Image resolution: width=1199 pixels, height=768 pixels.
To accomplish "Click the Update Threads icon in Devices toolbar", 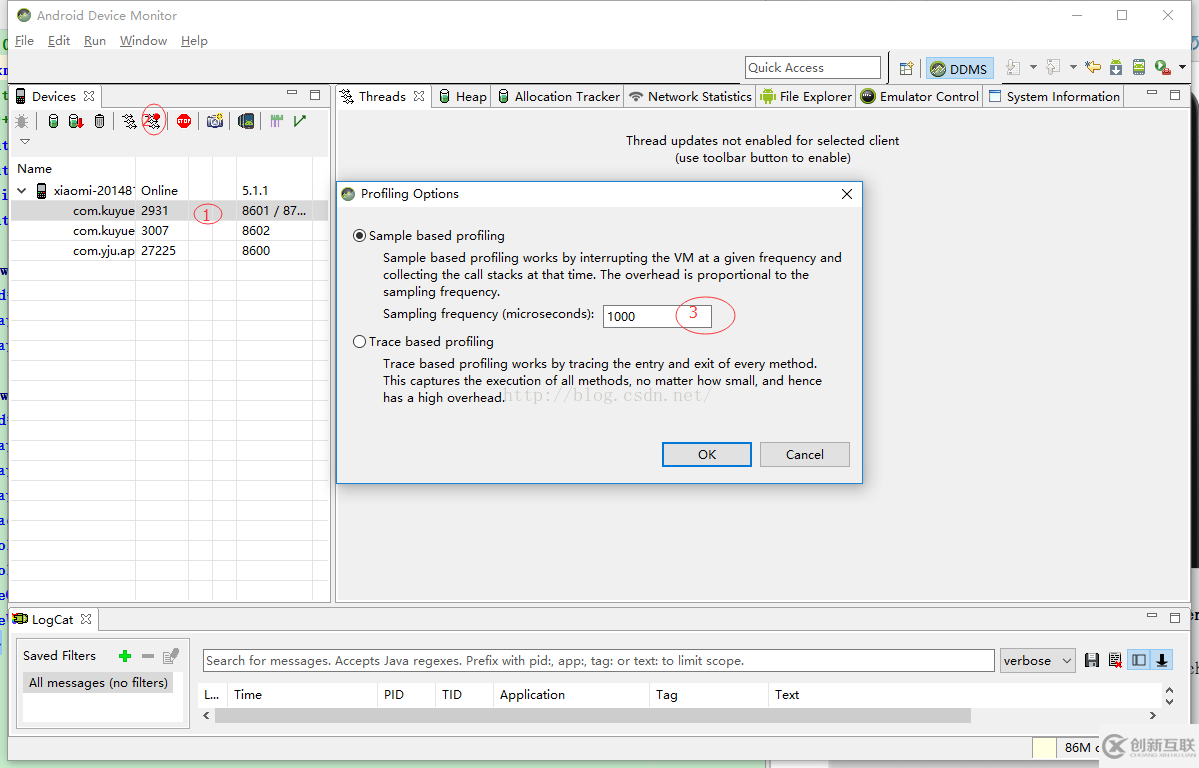I will pyautogui.click(x=129, y=121).
